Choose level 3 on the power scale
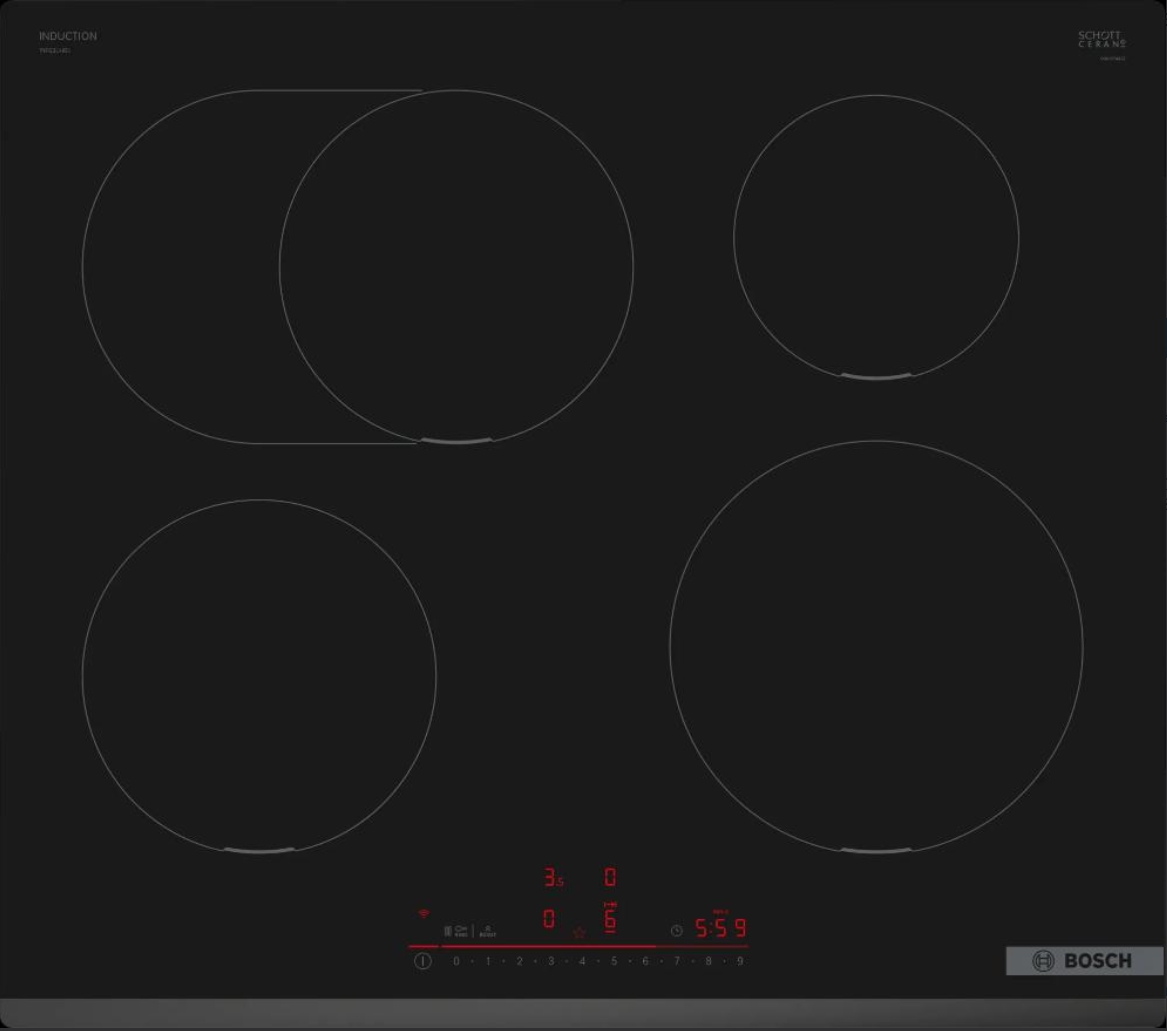 (x=551, y=961)
